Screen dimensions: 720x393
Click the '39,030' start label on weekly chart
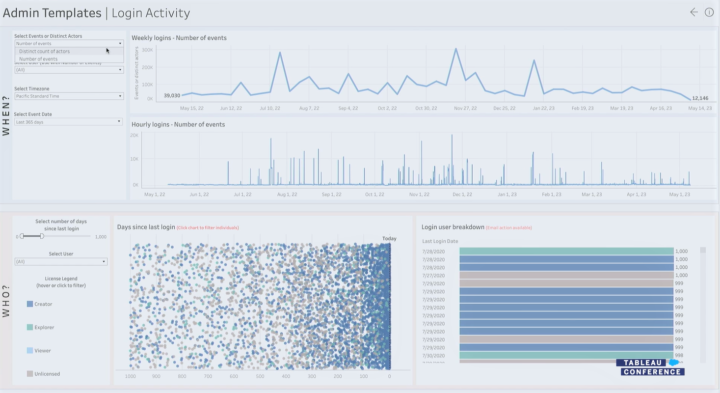click(x=172, y=95)
